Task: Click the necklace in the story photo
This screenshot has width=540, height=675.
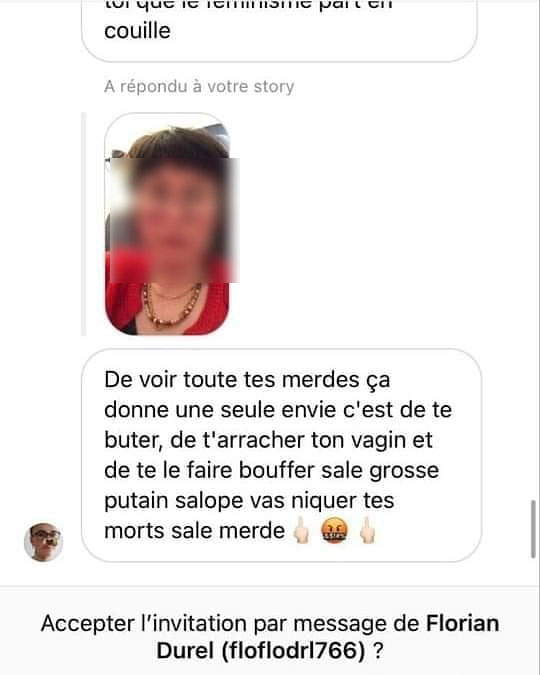Action: [171, 305]
